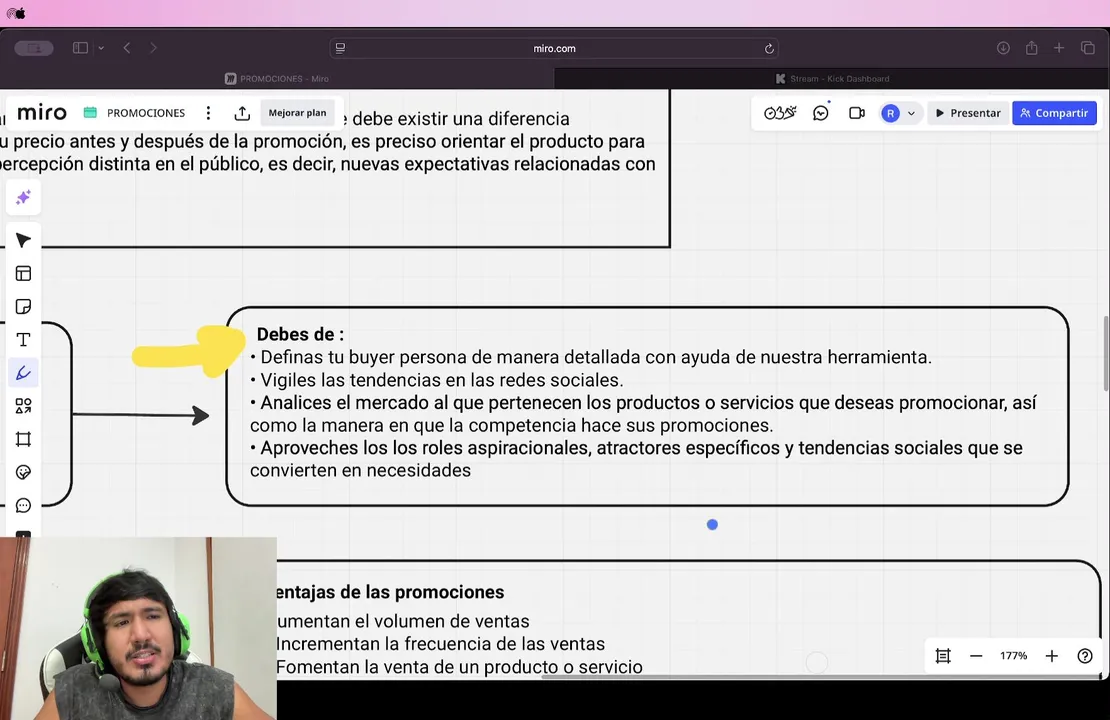Reload the page in Safari
This screenshot has width=1110, height=720.
click(769, 48)
